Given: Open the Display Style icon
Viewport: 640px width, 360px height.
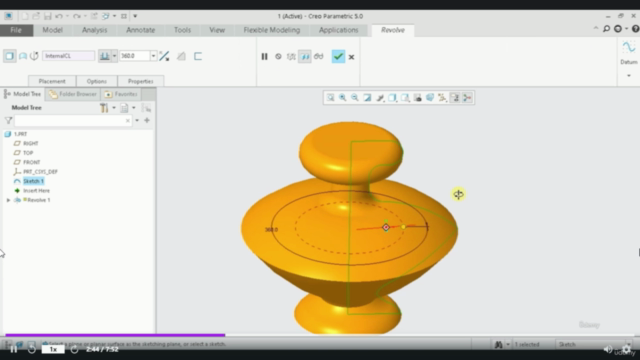Looking at the screenshot, I should [392, 98].
